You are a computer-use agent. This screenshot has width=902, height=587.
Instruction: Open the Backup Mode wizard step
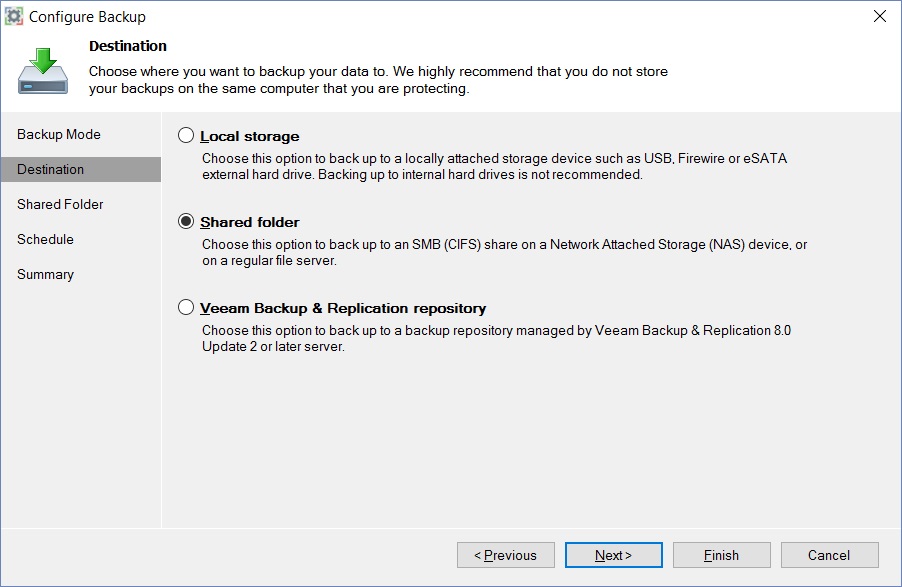(59, 134)
